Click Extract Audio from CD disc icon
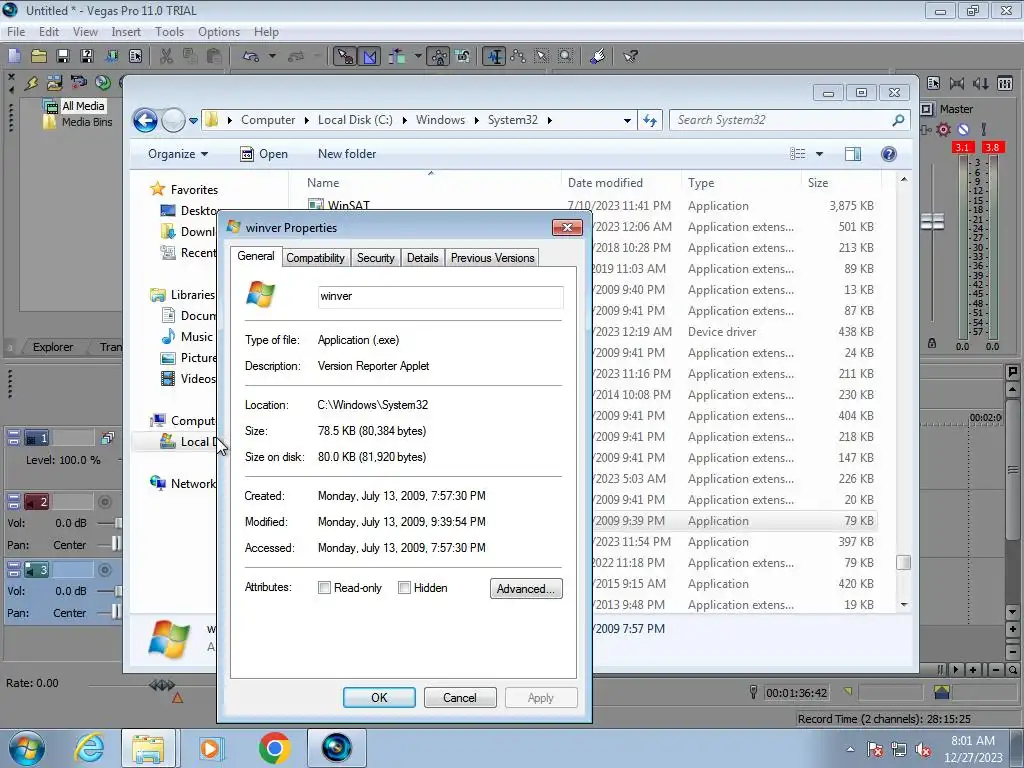This screenshot has width=1024, height=768. (103, 82)
